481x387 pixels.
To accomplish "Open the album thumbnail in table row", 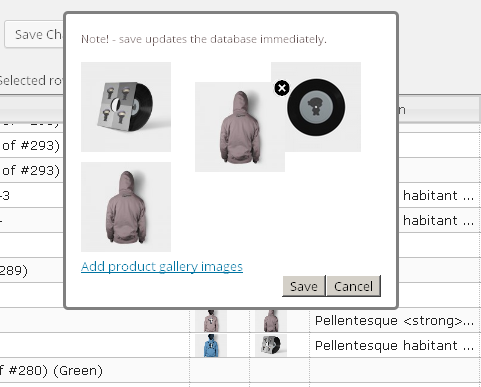I will [x=271, y=345].
